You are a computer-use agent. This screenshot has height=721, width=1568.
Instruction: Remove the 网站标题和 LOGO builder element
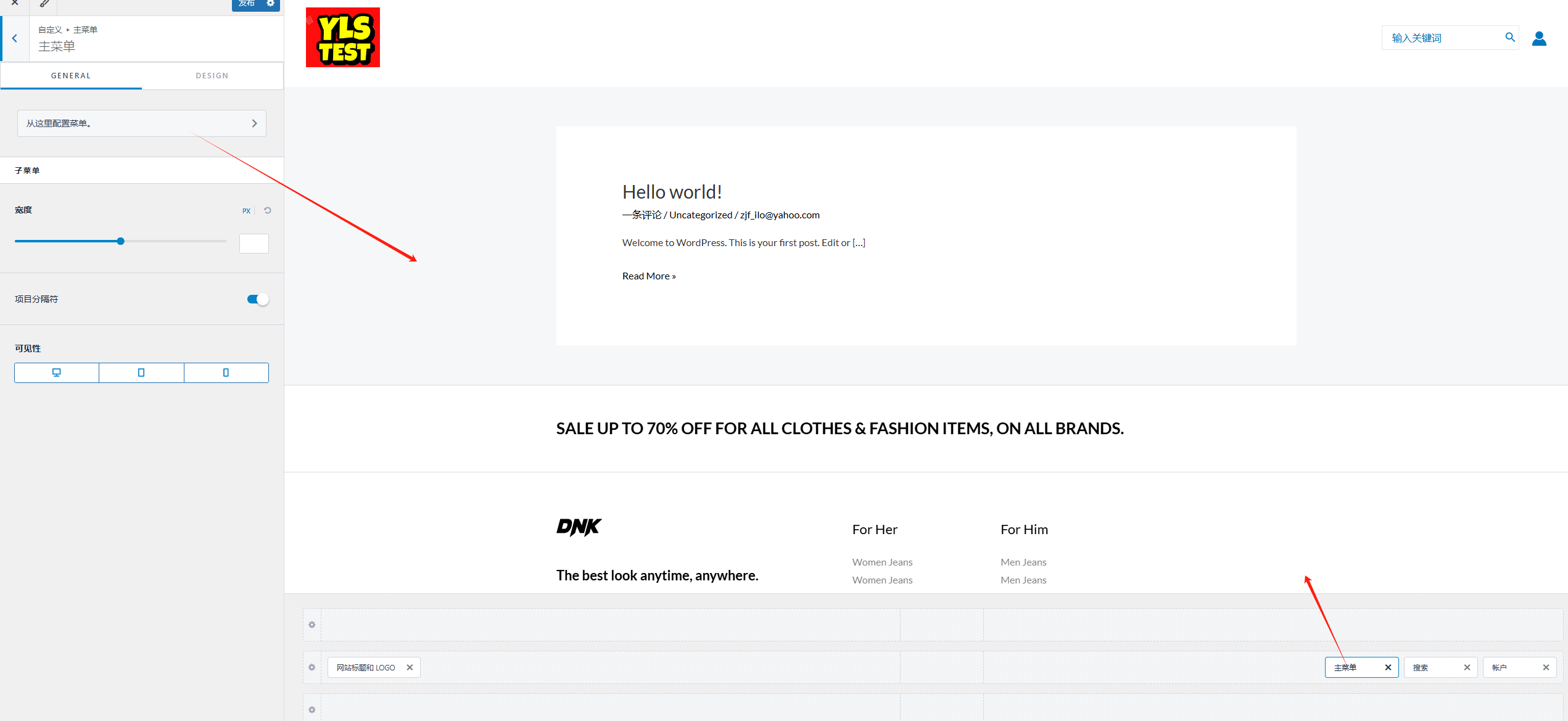coord(410,667)
